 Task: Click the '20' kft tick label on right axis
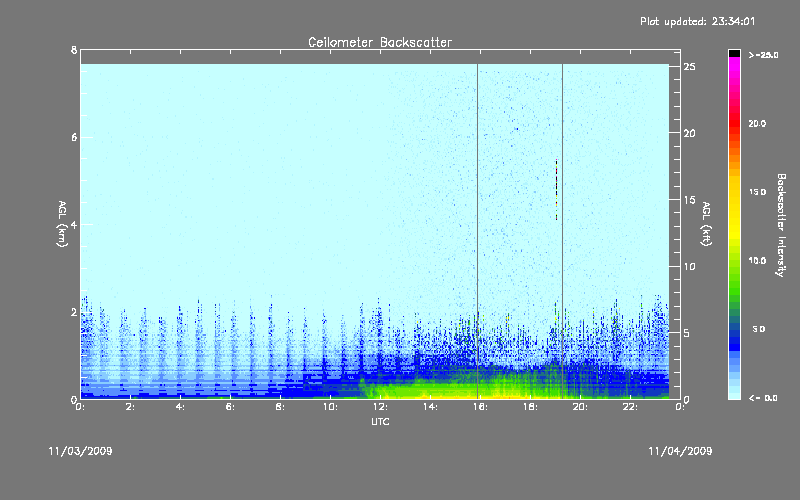point(689,133)
